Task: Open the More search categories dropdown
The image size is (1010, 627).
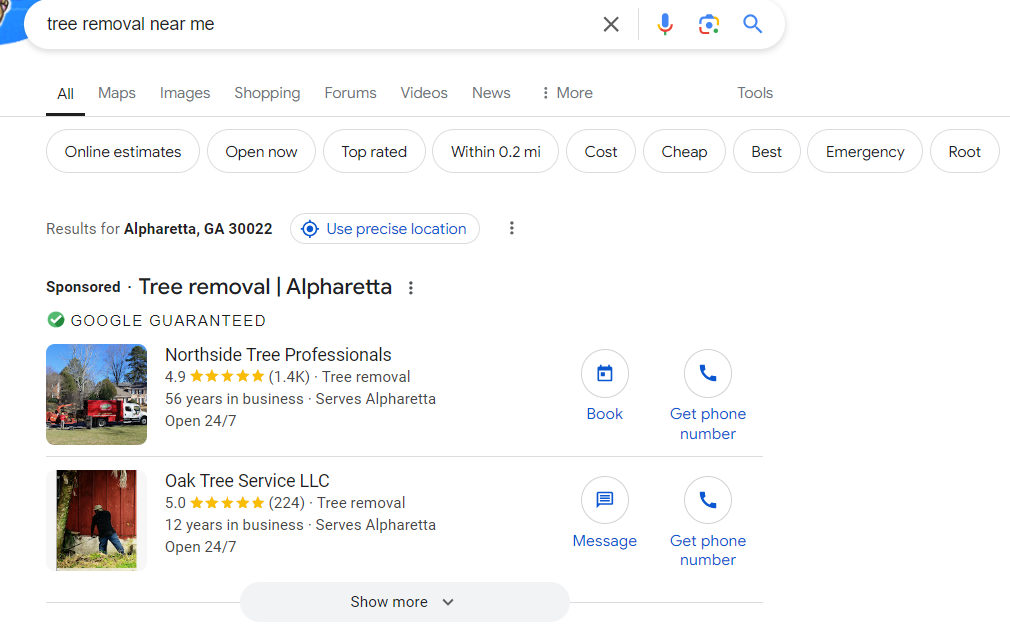Action: [x=566, y=93]
